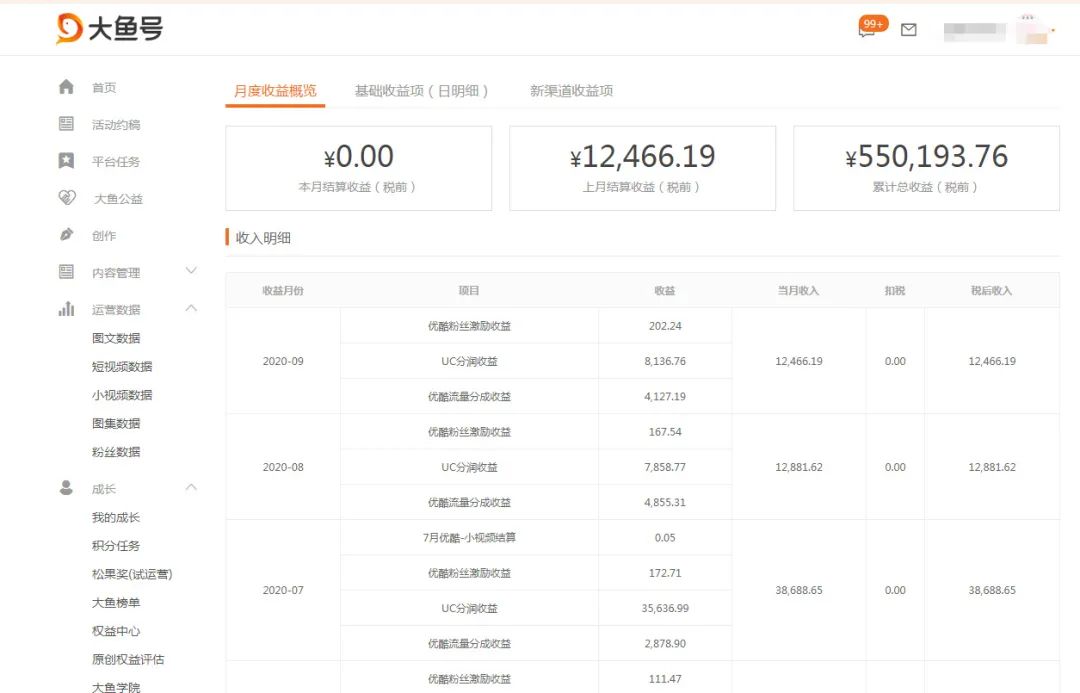Select the 活动约稿 sidebar icon
Image resolution: width=1080 pixels, height=693 pixels.
click(65, 124)
